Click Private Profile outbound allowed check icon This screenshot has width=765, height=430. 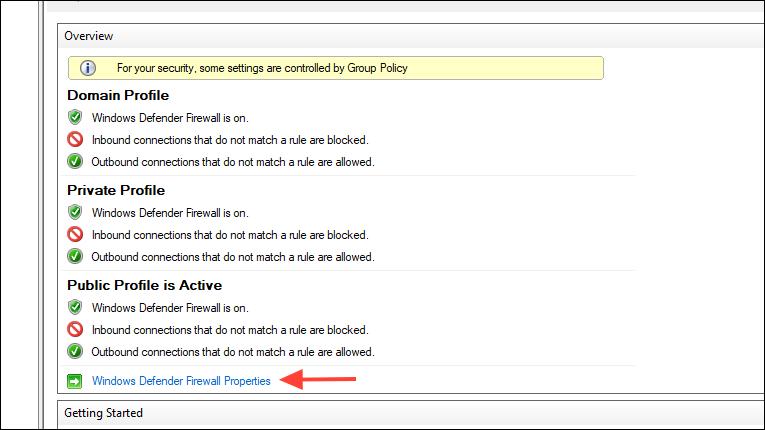(x=75, y=257)
